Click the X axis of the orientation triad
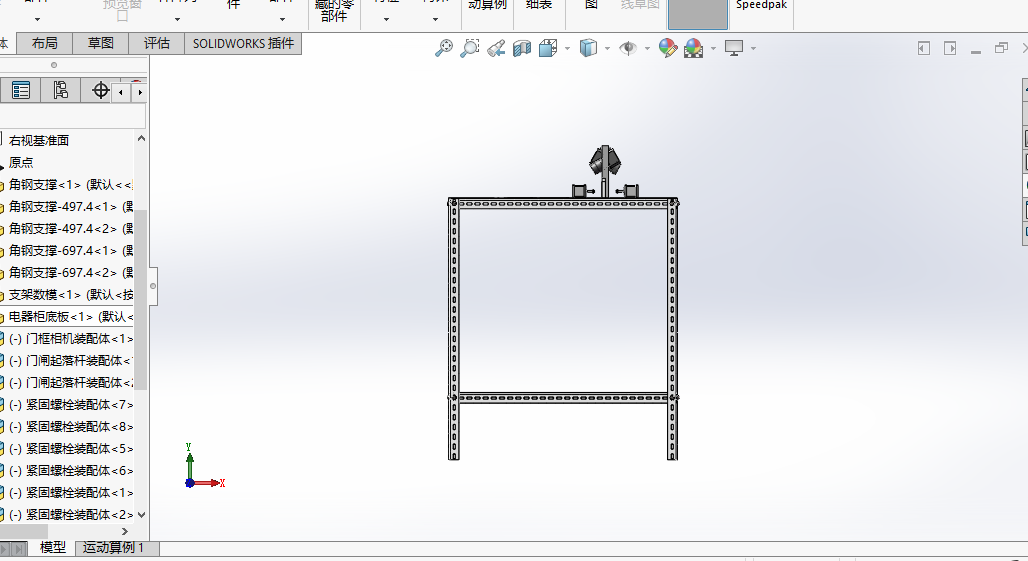Viewport: 1028px width, 561px height. [x=208, y=483]
